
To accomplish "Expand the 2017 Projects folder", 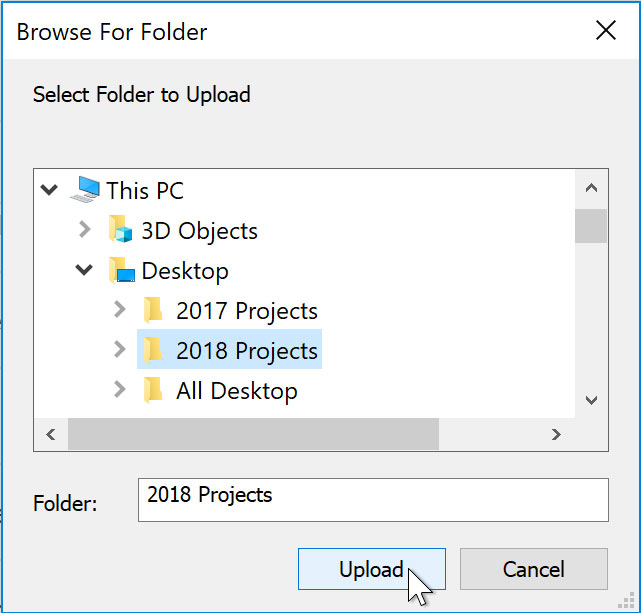I will [x=120, y=311].
